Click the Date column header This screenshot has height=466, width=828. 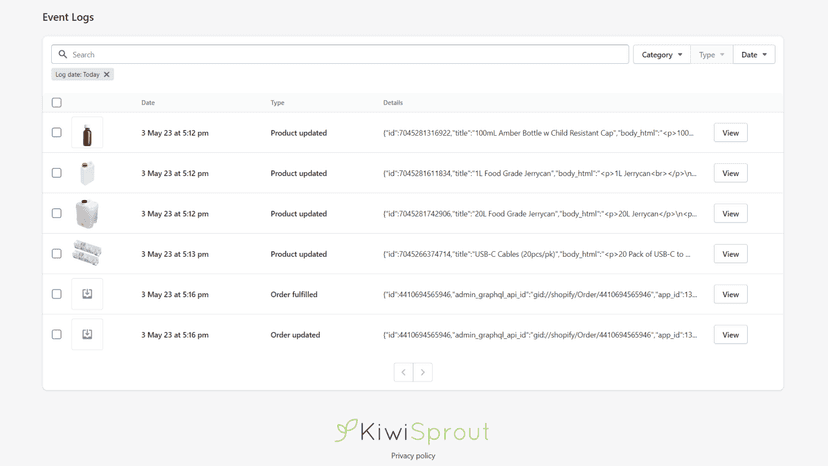coord(148,102)
